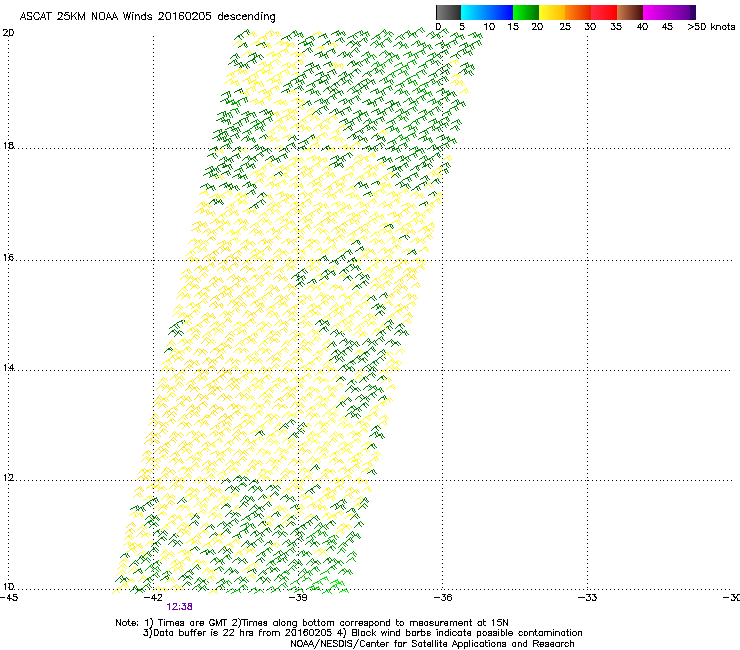
Task: Click the '>50 knots' legend label
Action: pos(711,27)
